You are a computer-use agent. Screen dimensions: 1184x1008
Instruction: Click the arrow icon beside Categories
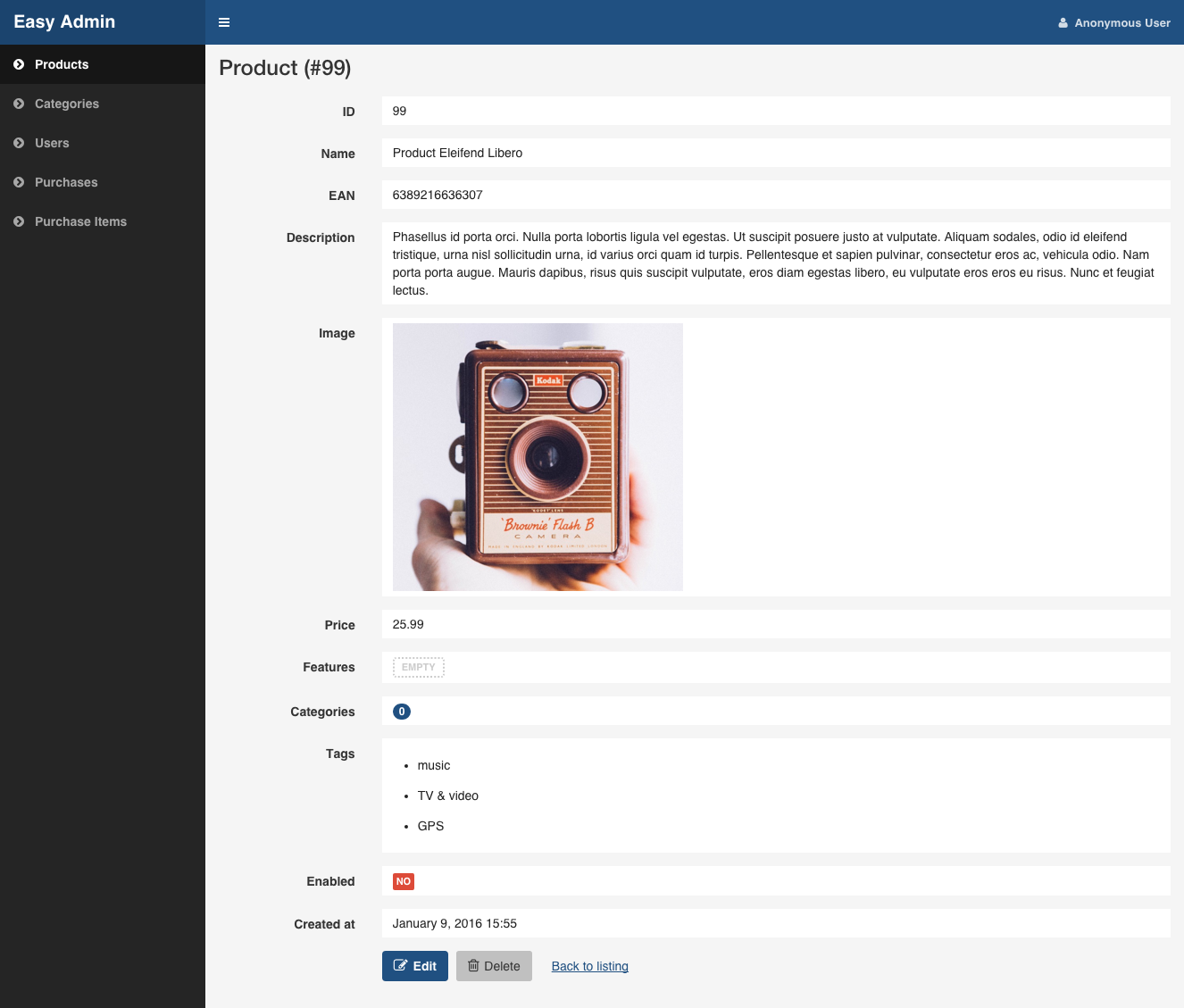point(19,104)
